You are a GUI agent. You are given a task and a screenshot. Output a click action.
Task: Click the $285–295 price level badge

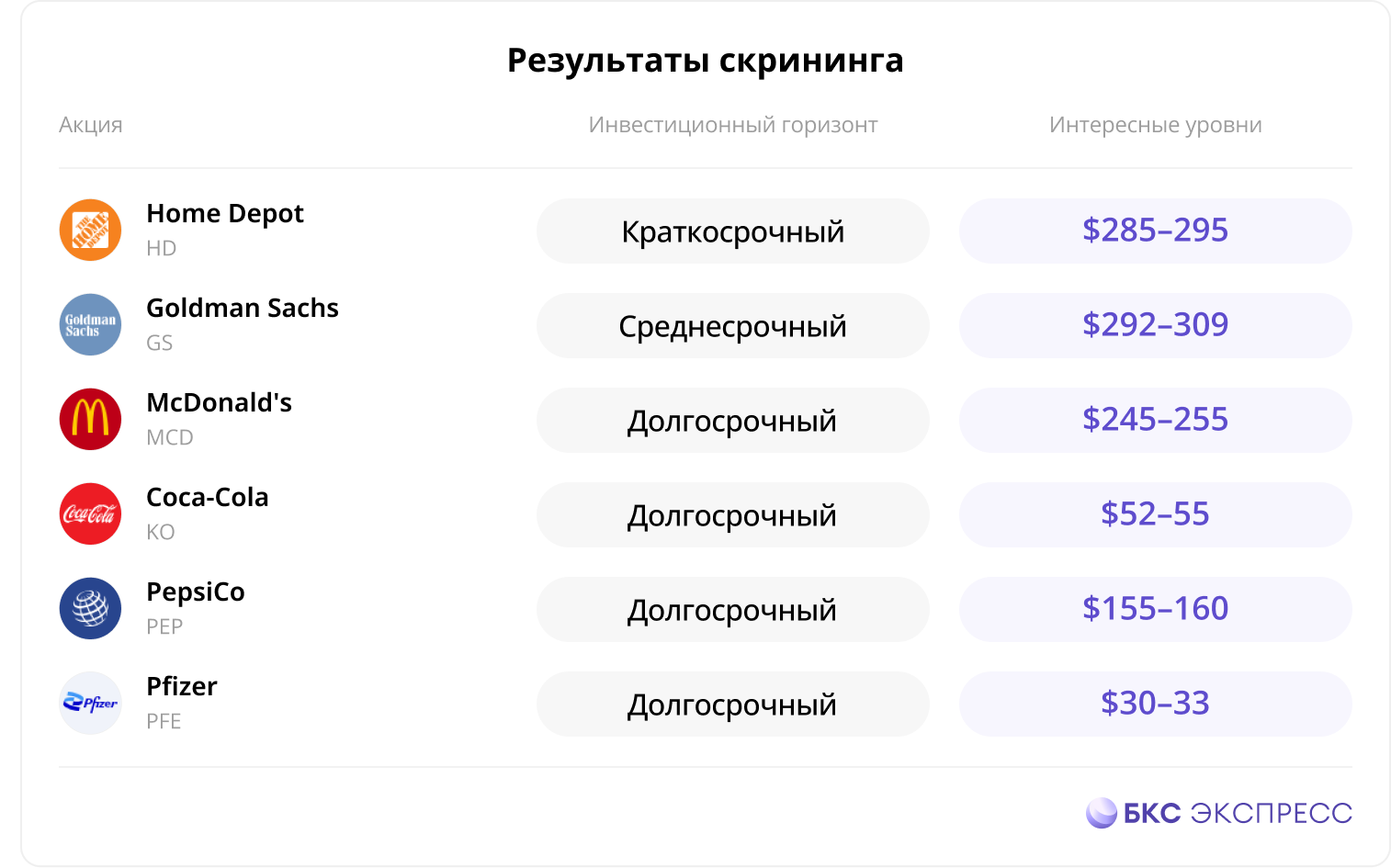[x=1155, y=231]
